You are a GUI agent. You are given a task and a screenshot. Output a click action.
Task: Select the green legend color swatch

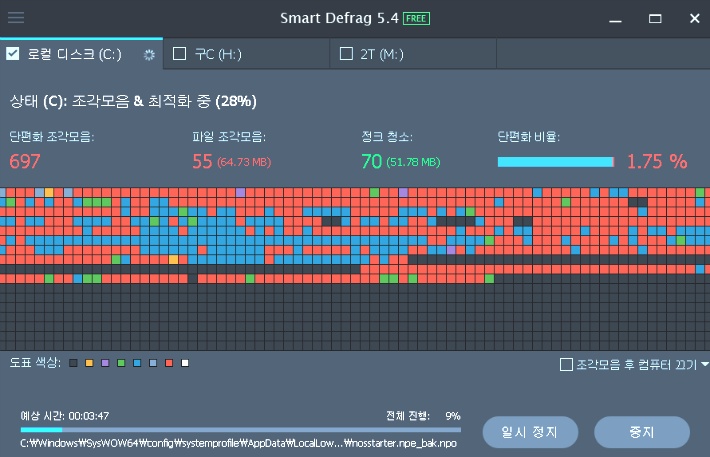[121, 363]
